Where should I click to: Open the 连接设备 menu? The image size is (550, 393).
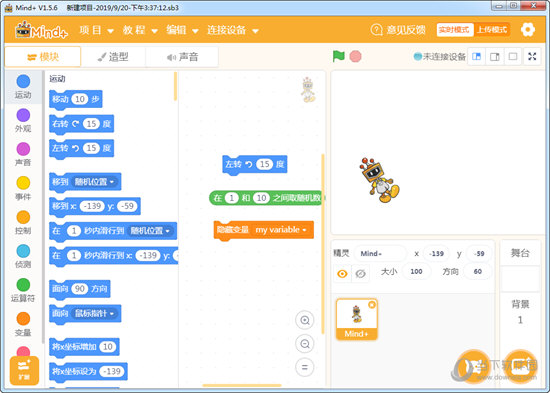tap(233, 30)
